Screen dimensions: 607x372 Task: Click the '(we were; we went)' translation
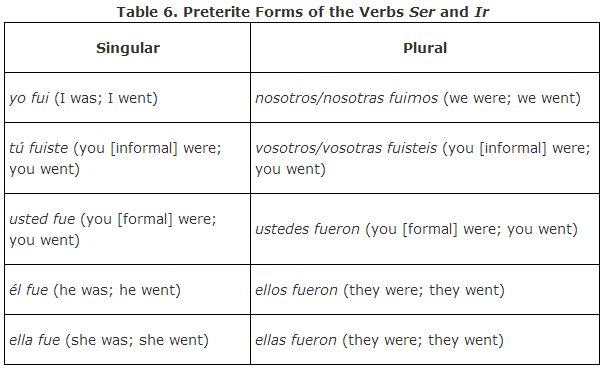tap(512, 98)
